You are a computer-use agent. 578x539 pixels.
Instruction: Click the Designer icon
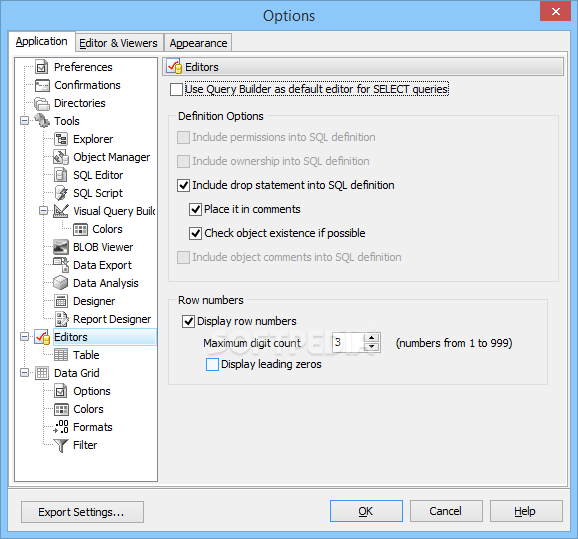click(61, 301)
